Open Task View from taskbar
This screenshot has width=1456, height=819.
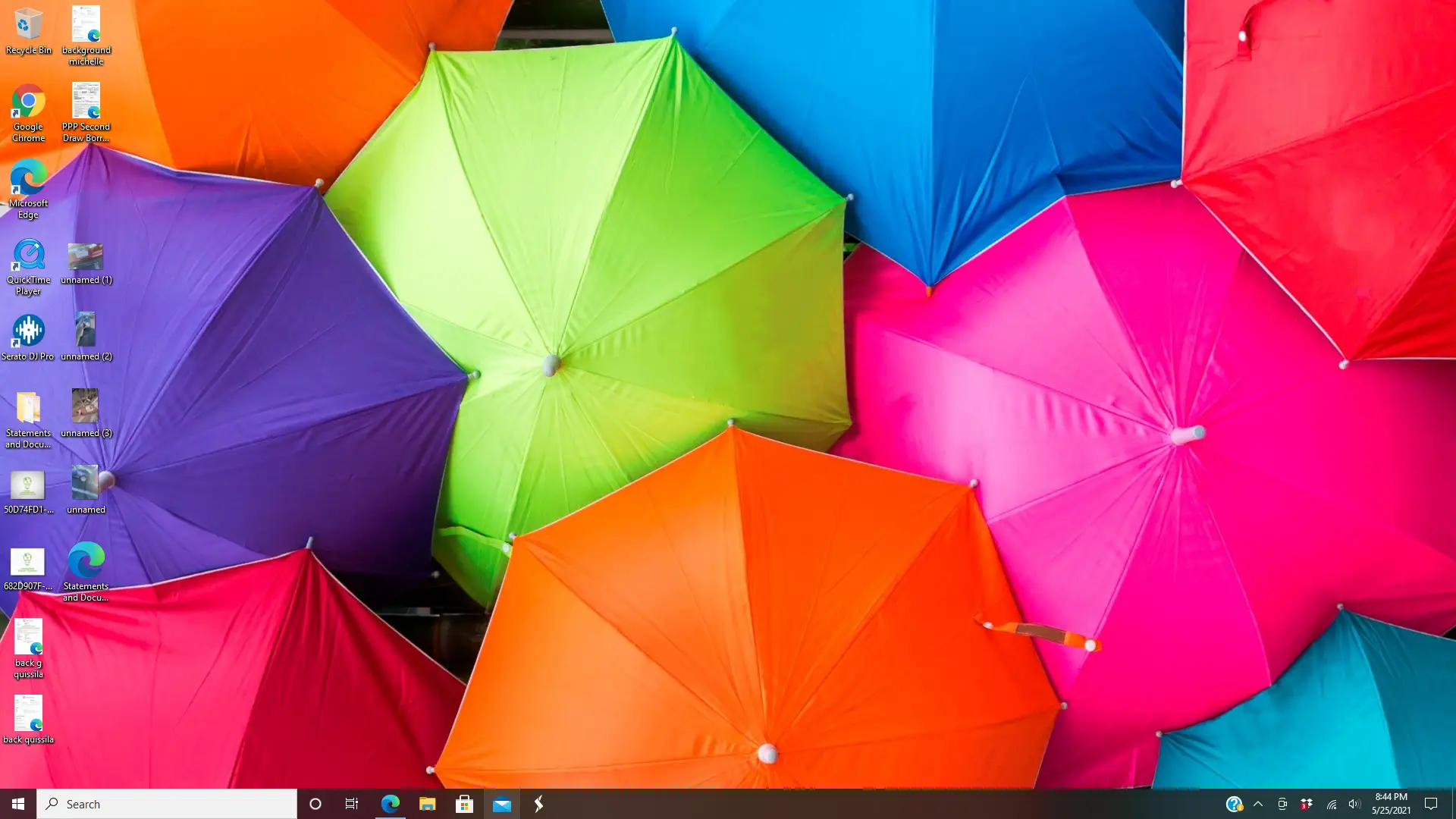pos(352,804)
